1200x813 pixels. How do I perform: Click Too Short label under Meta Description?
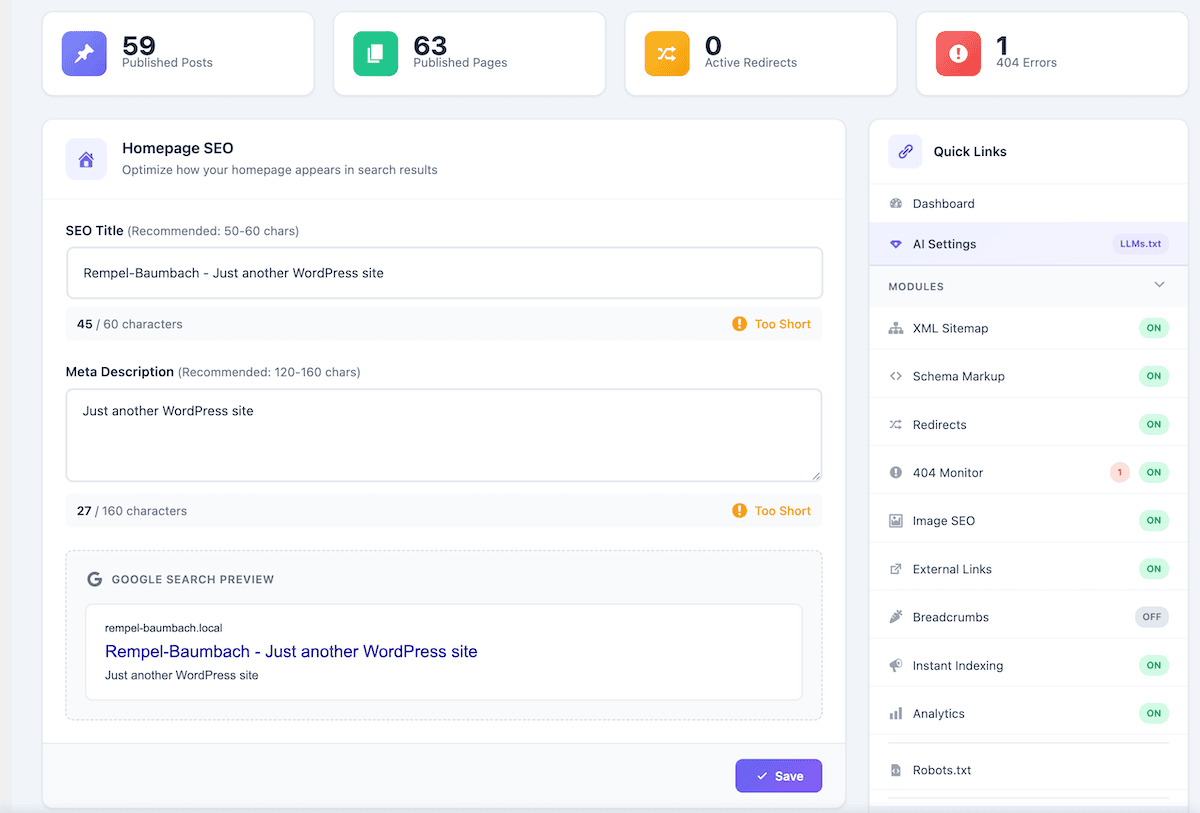pyautogui.click(x=783, y=511)
